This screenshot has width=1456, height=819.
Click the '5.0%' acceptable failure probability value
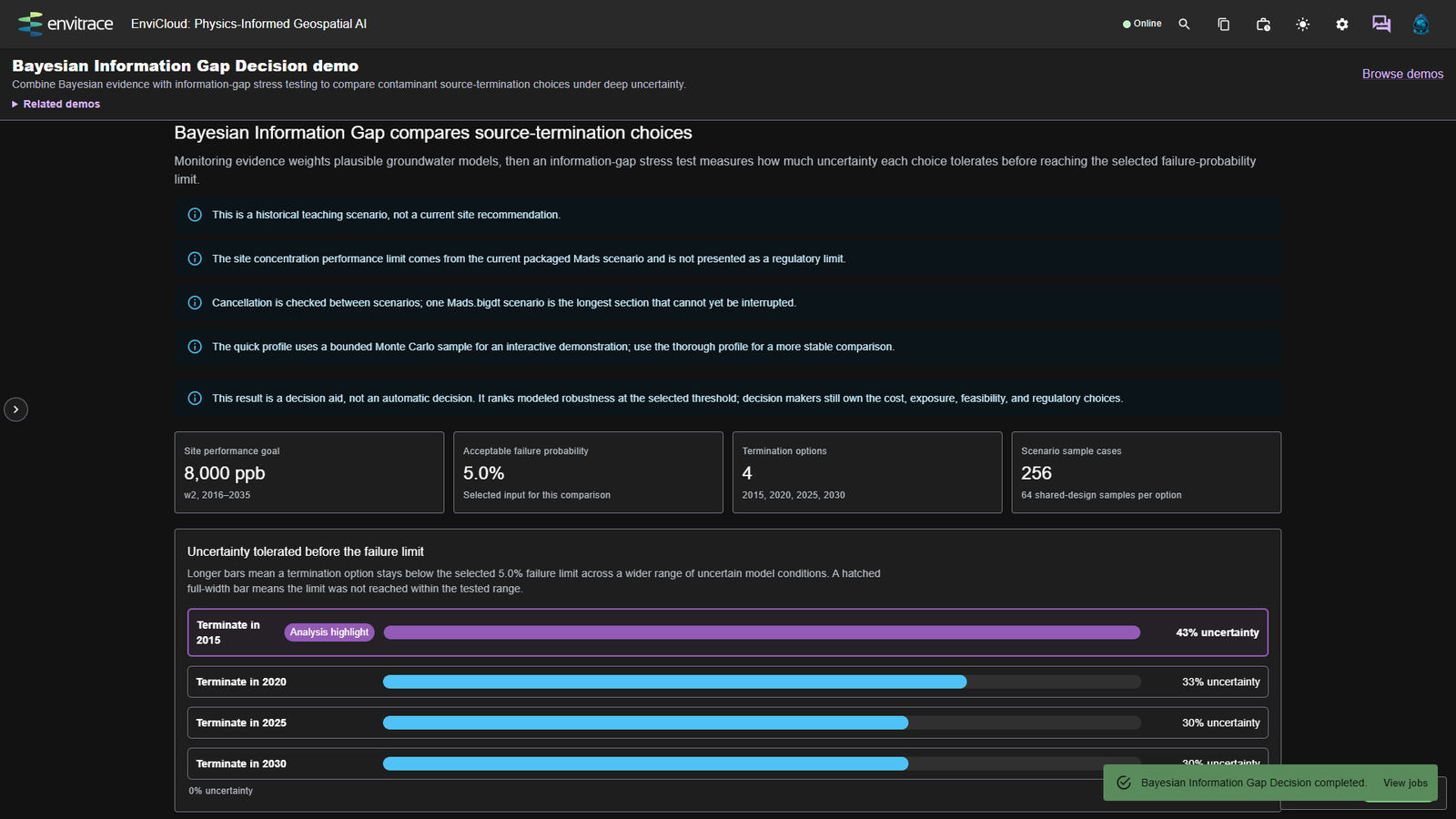click(483, 473)
